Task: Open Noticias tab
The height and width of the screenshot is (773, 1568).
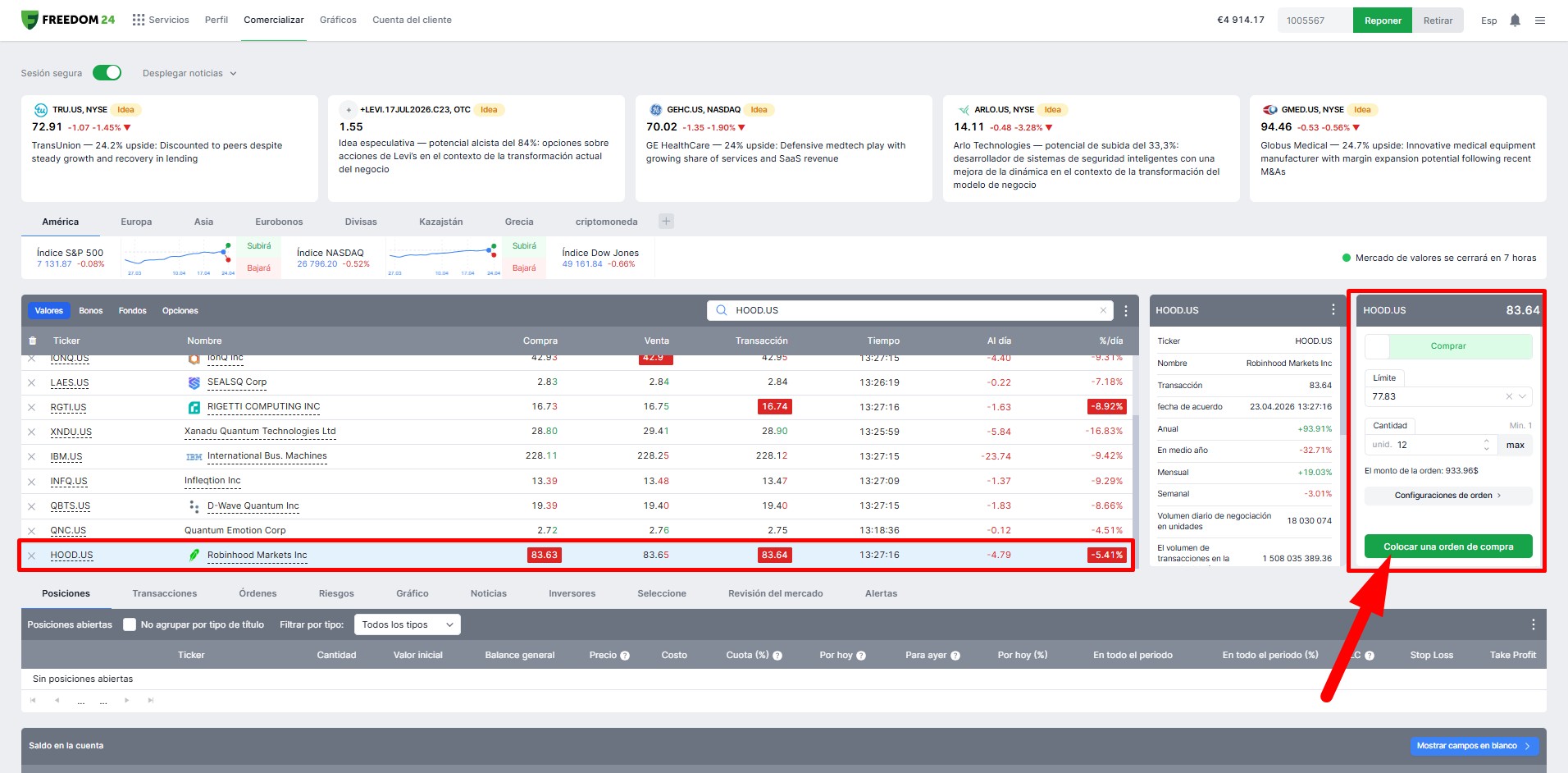Action: [489, 593]
